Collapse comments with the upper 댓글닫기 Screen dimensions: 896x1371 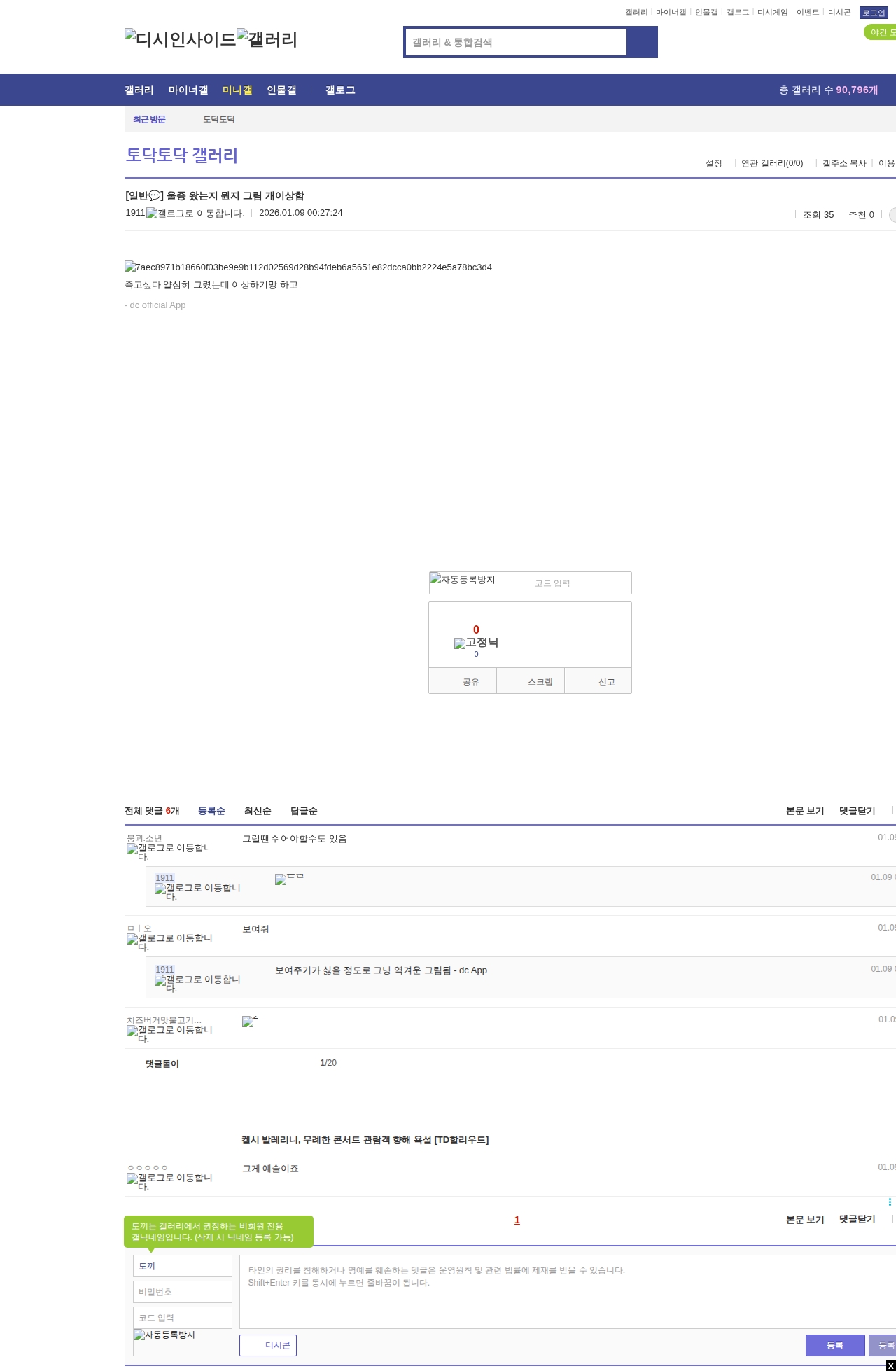(857, 811)
